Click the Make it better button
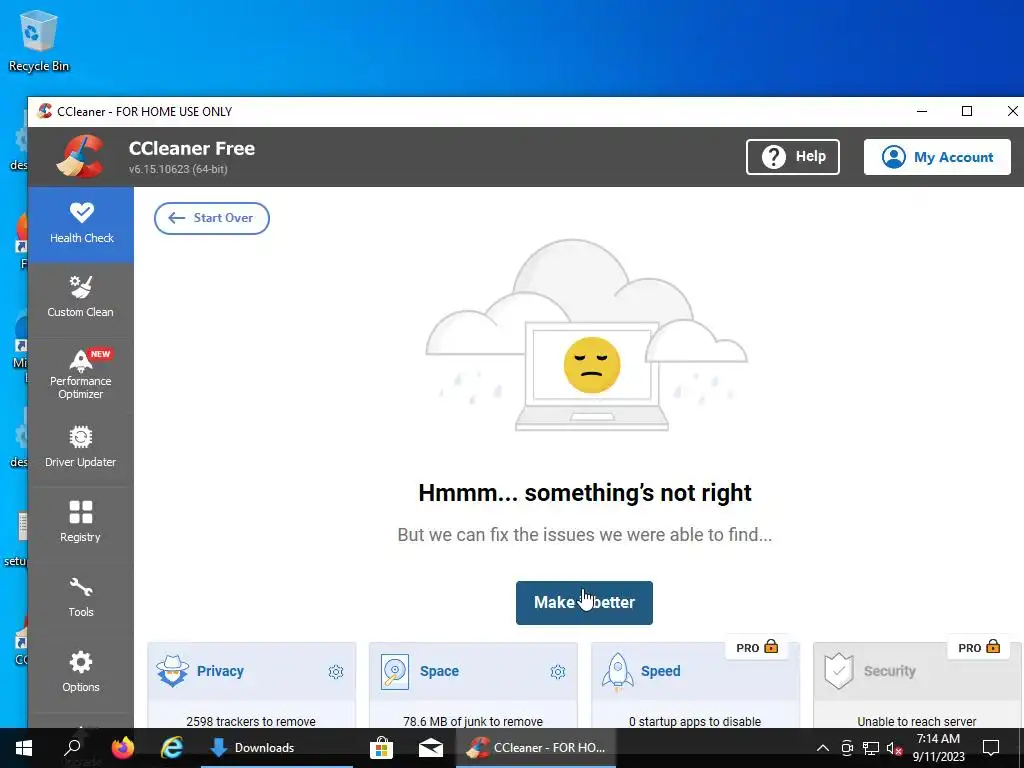This screenshot has width=1024, height=768. [584, 603]
